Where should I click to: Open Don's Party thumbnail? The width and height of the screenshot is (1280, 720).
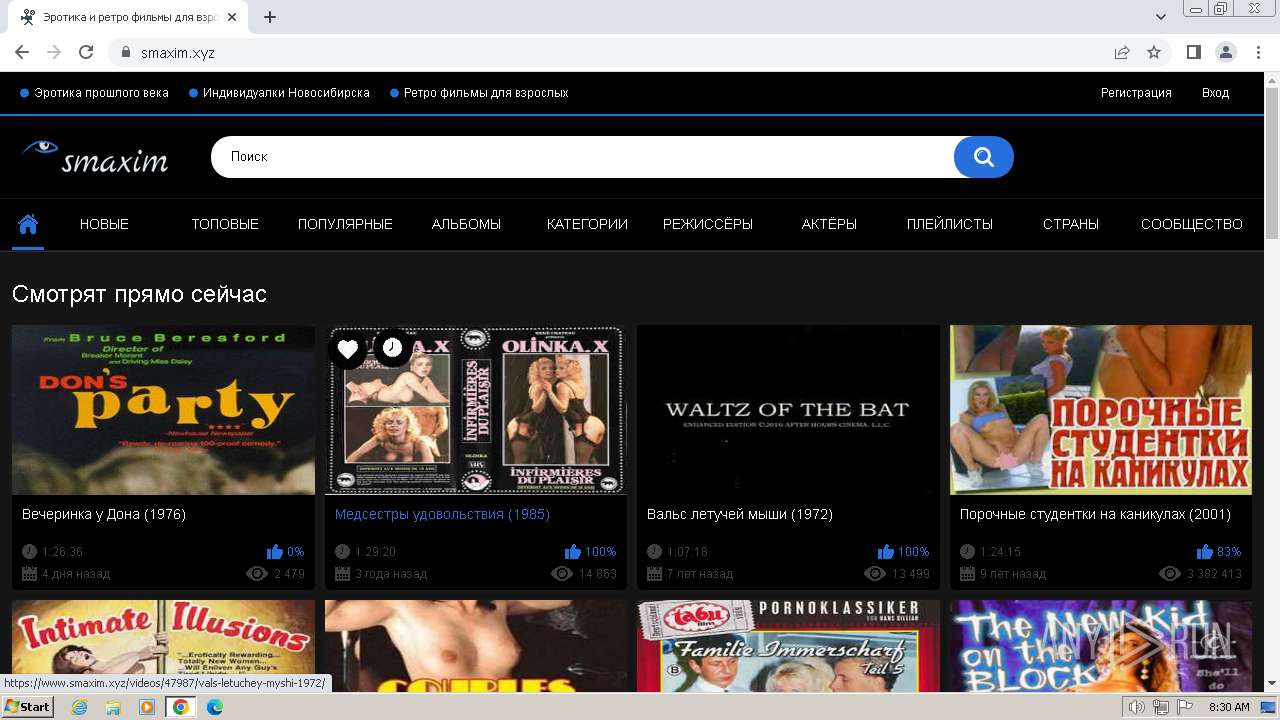point(163,410)
